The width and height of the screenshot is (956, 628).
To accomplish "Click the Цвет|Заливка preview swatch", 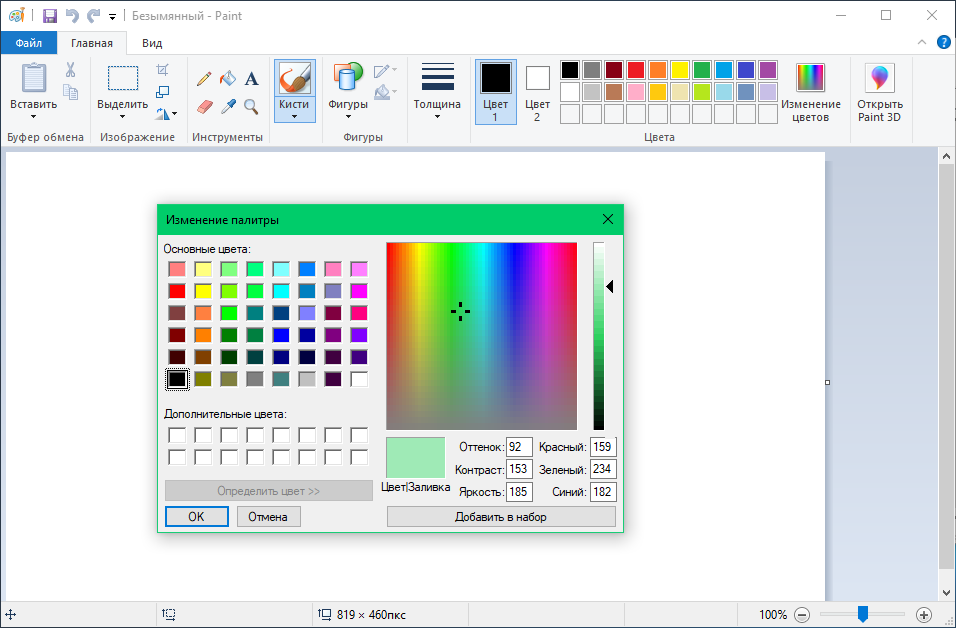I will point(415,457).
